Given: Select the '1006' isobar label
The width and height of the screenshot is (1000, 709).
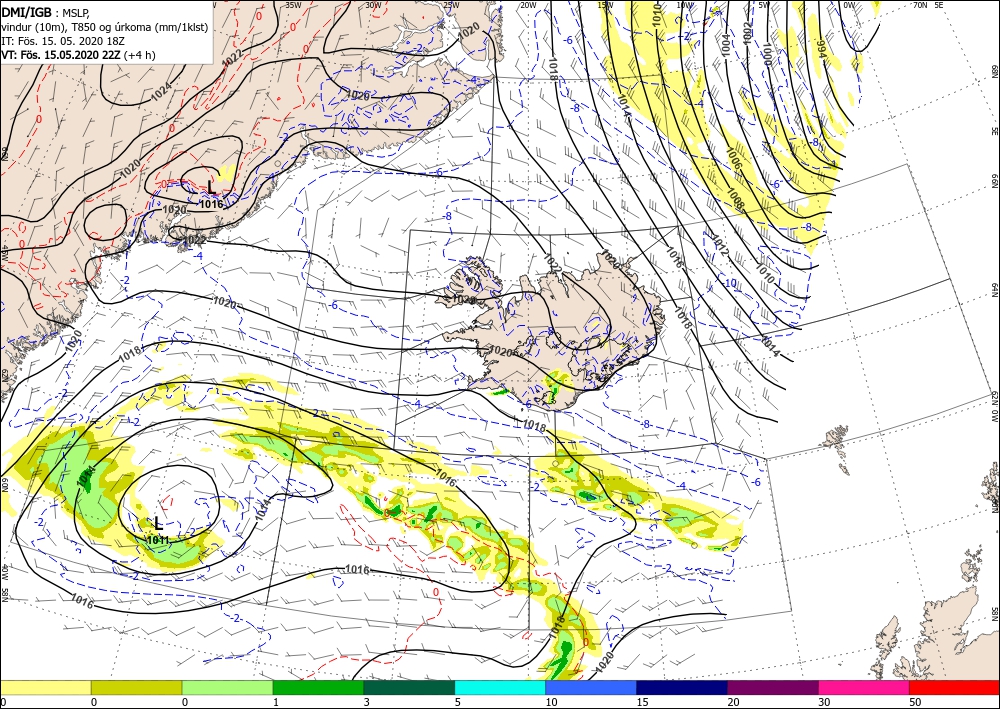Looking at the screenshot, I should point(733,158).
